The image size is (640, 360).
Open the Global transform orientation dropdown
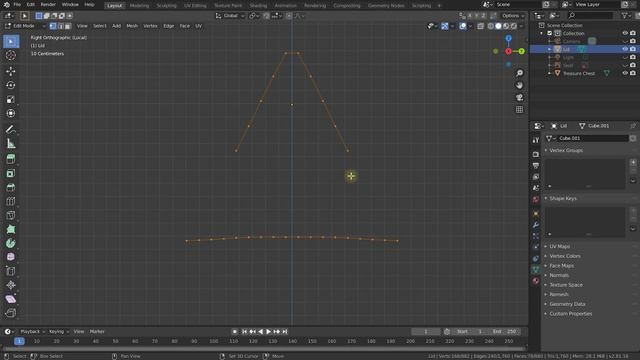click(x=230, y=16)
